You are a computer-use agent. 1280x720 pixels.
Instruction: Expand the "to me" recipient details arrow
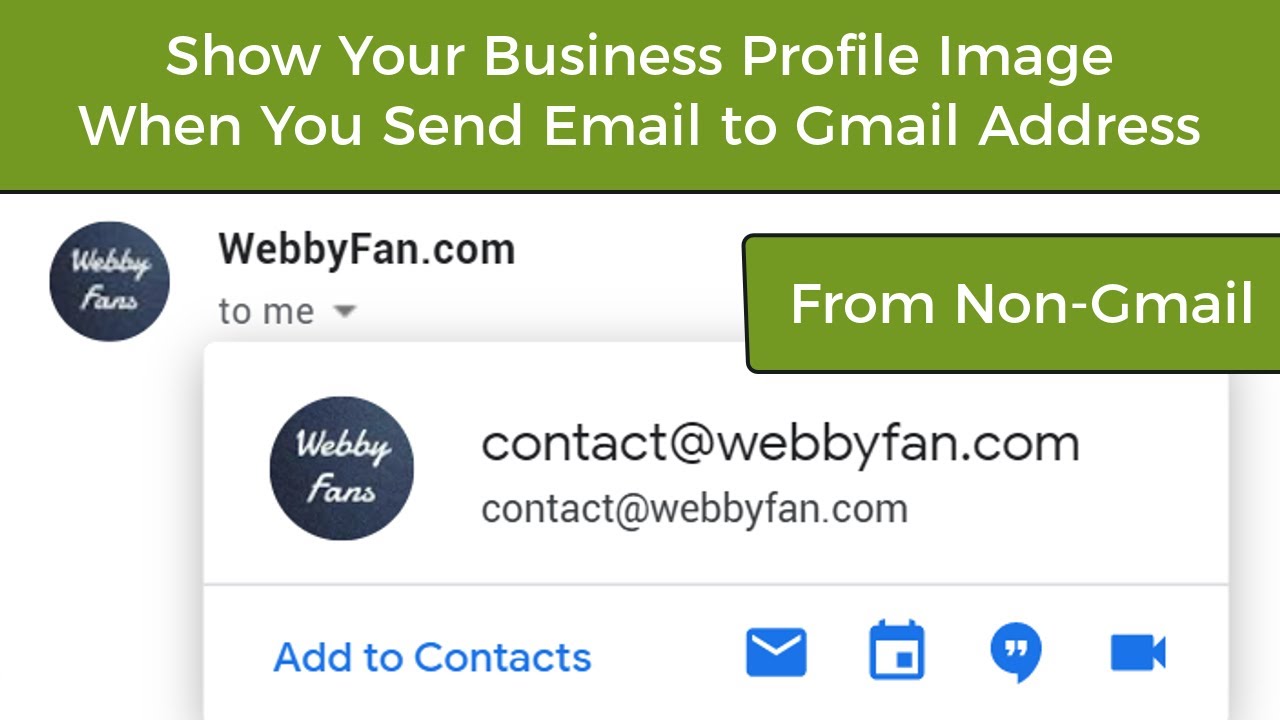click(344, 311)
